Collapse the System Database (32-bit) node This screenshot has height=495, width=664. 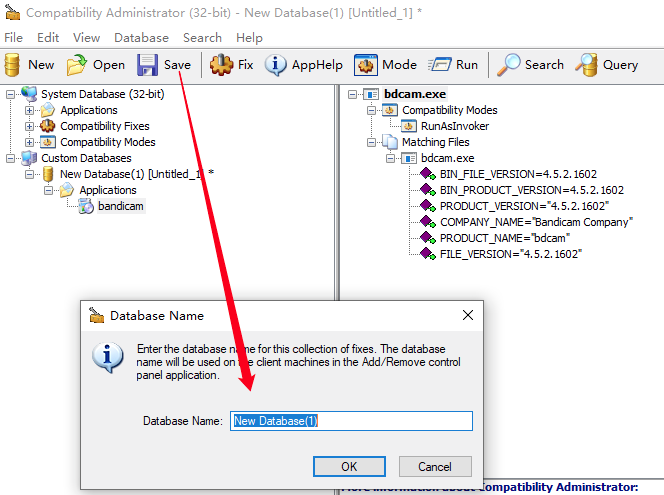[x=11, y=94]
